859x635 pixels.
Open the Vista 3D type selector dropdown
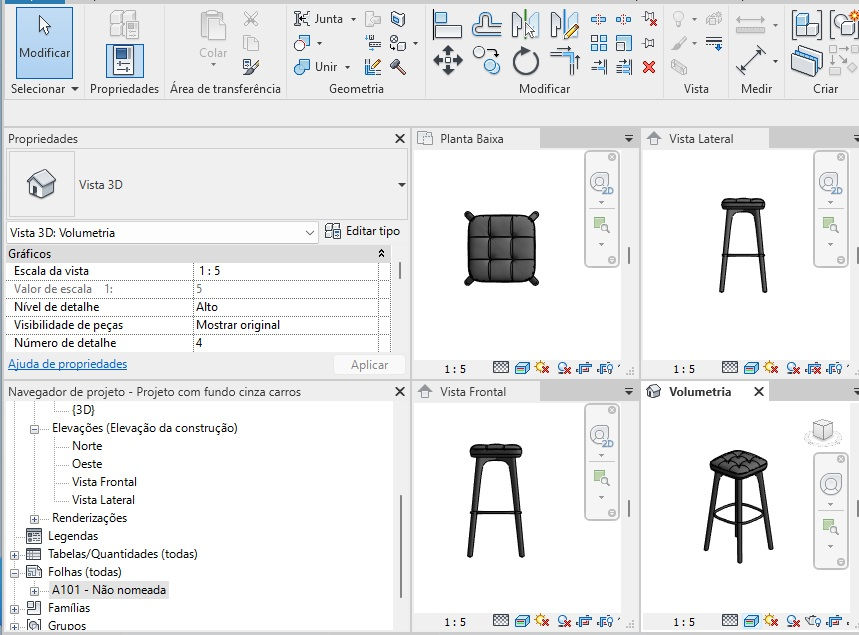(402, 185)
